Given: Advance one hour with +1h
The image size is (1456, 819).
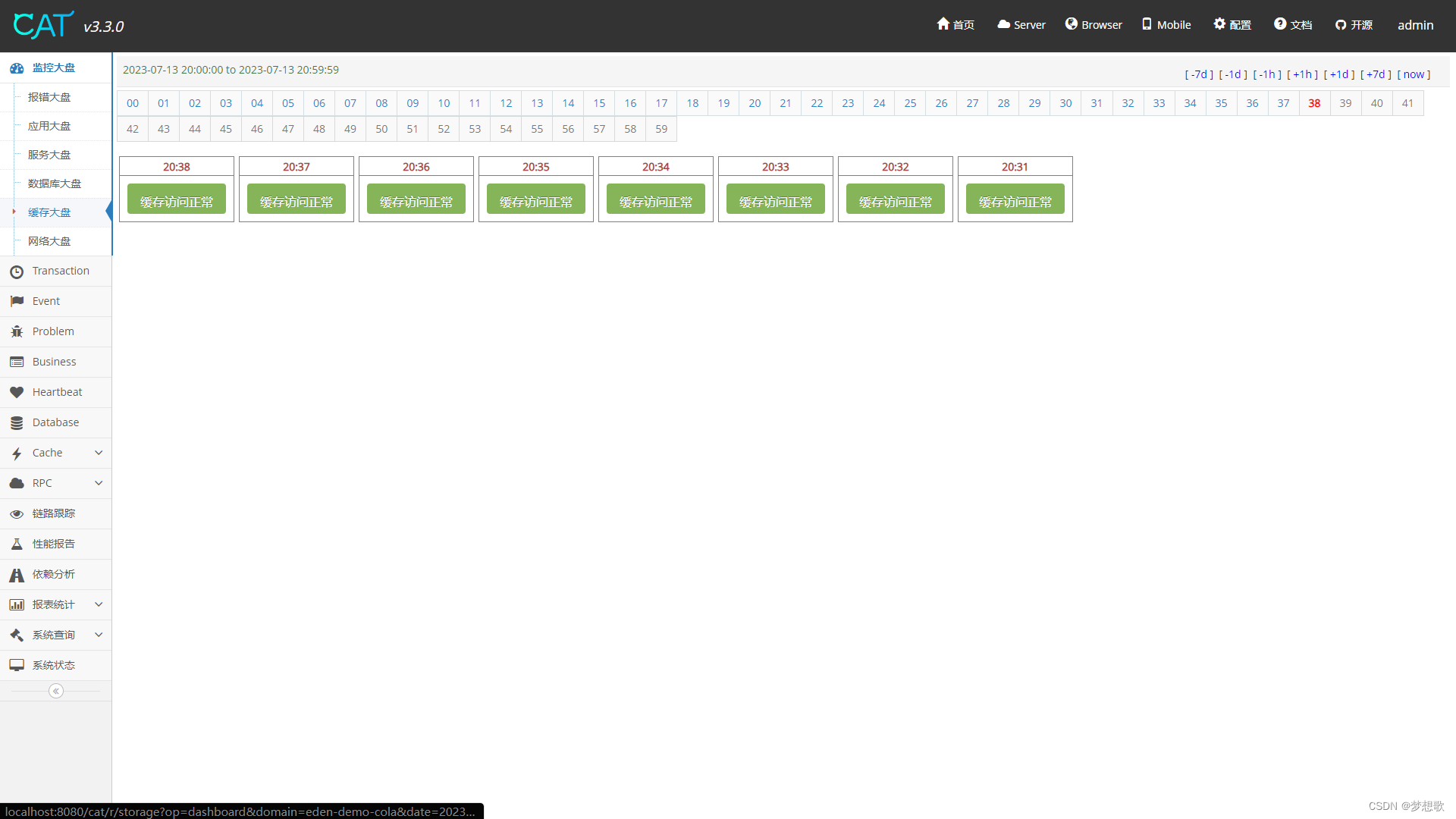Looking at the screenshot, I should pos(1303,74).
